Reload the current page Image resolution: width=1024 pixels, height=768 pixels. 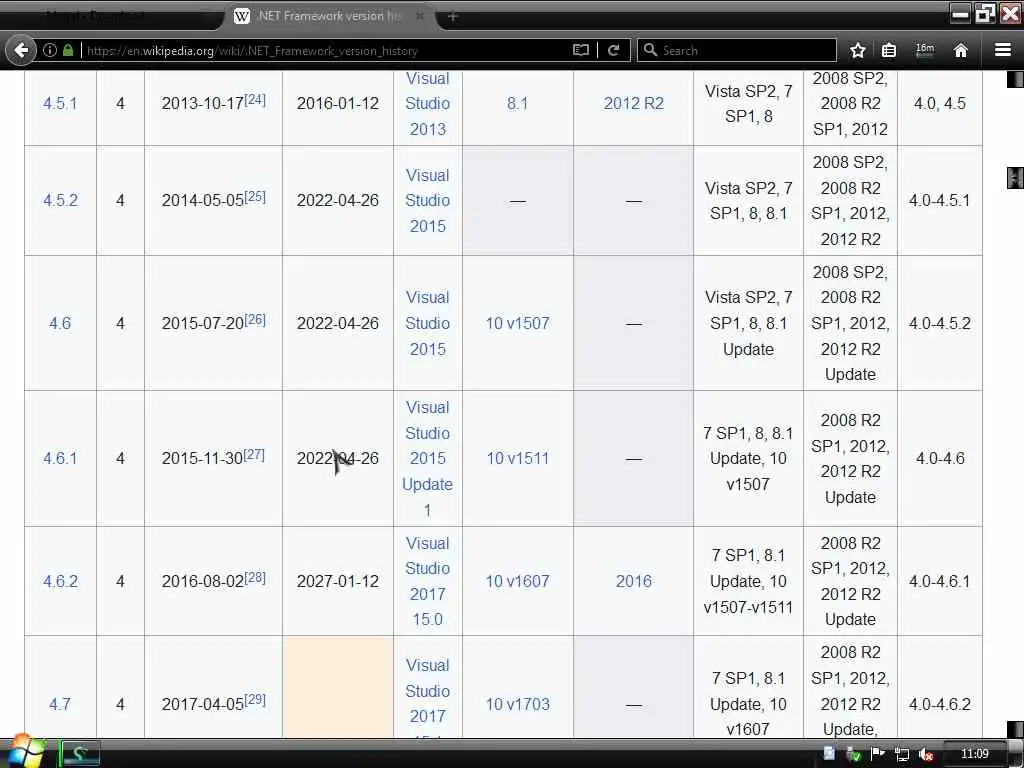(x=613, y=50)
